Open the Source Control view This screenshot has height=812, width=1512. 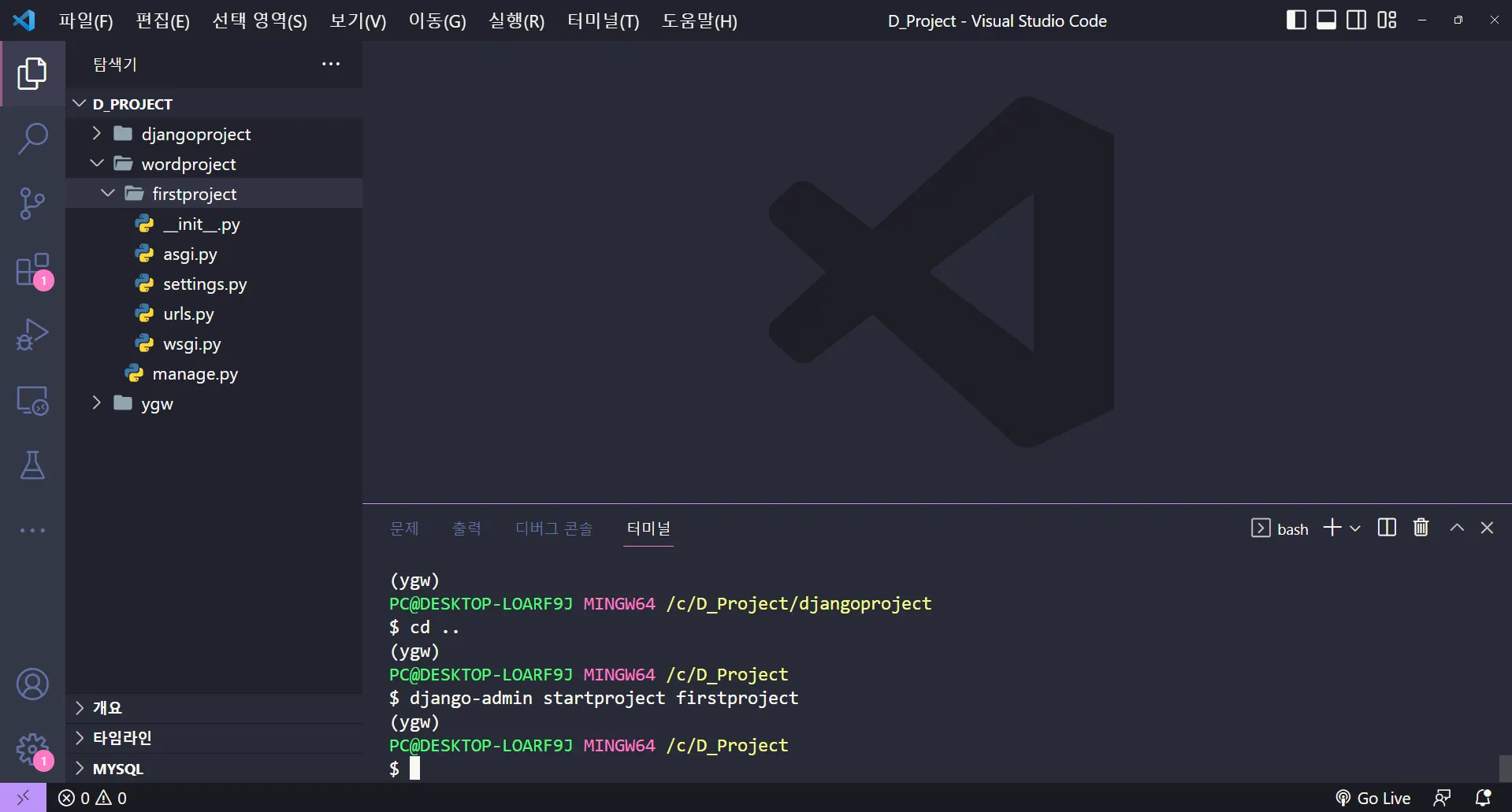32,204
